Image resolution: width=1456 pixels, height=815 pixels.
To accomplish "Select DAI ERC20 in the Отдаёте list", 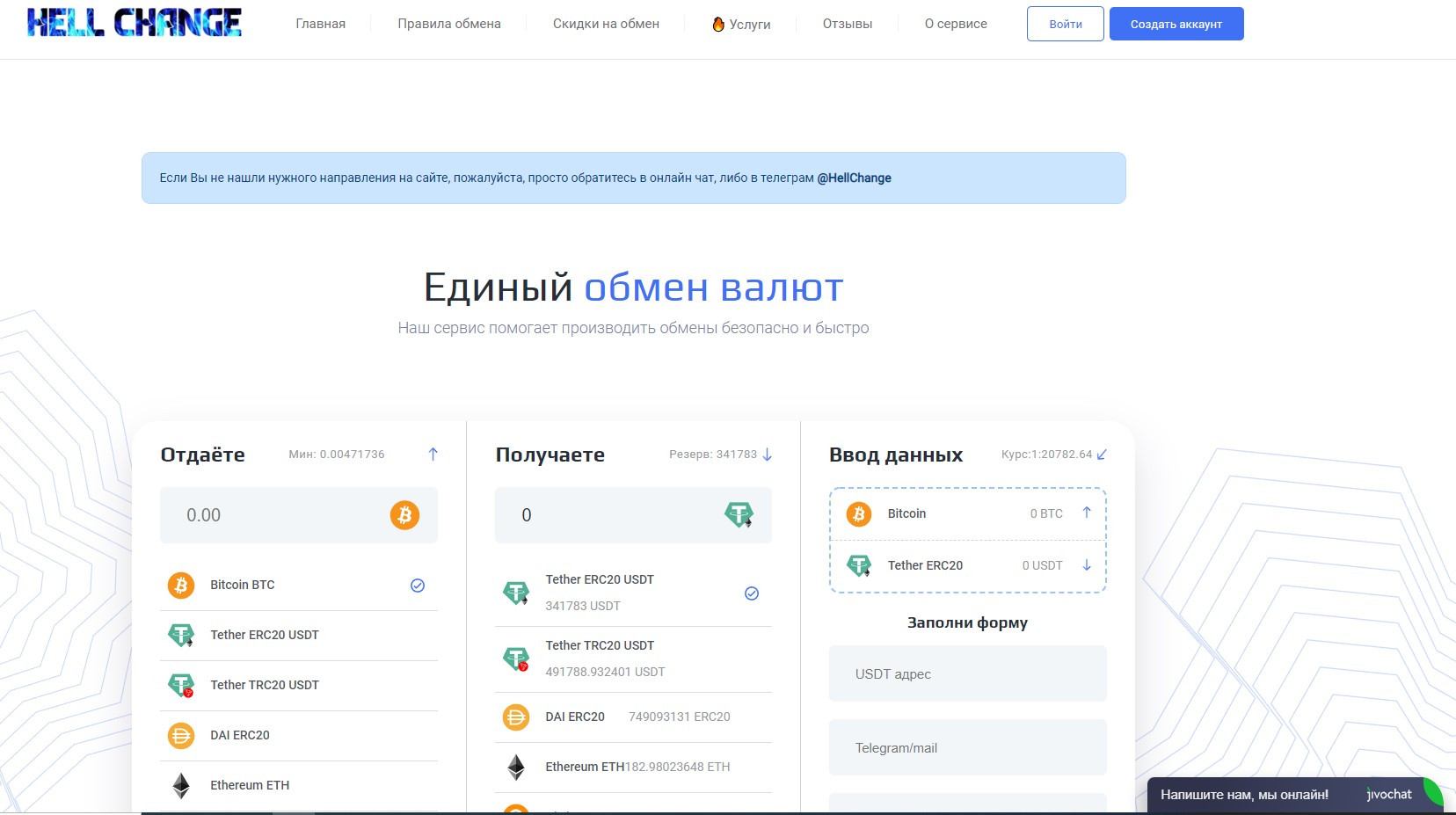I will coord(299,735).
